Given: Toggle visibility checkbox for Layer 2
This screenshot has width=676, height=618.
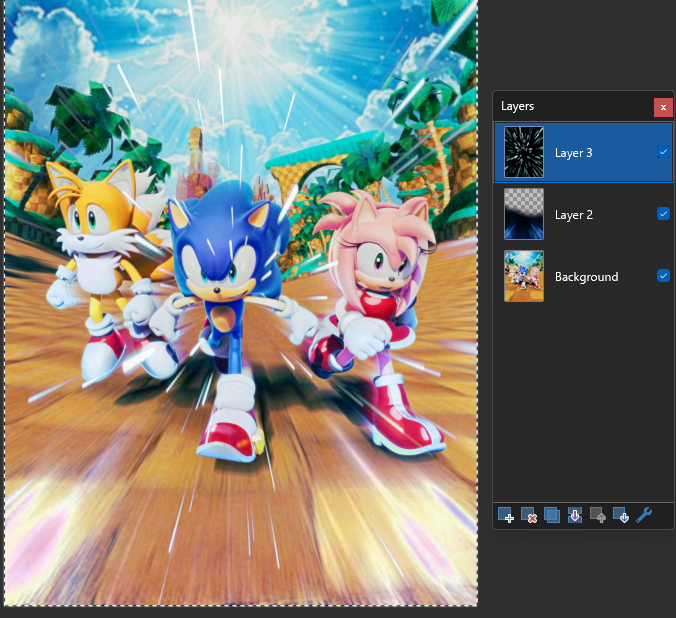Looking at the screenshot, I should pyautogui.click(x=663, y=213).
